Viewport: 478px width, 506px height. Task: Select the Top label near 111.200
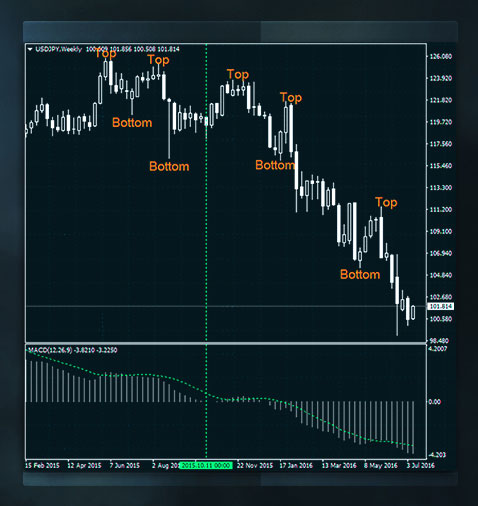386,203
